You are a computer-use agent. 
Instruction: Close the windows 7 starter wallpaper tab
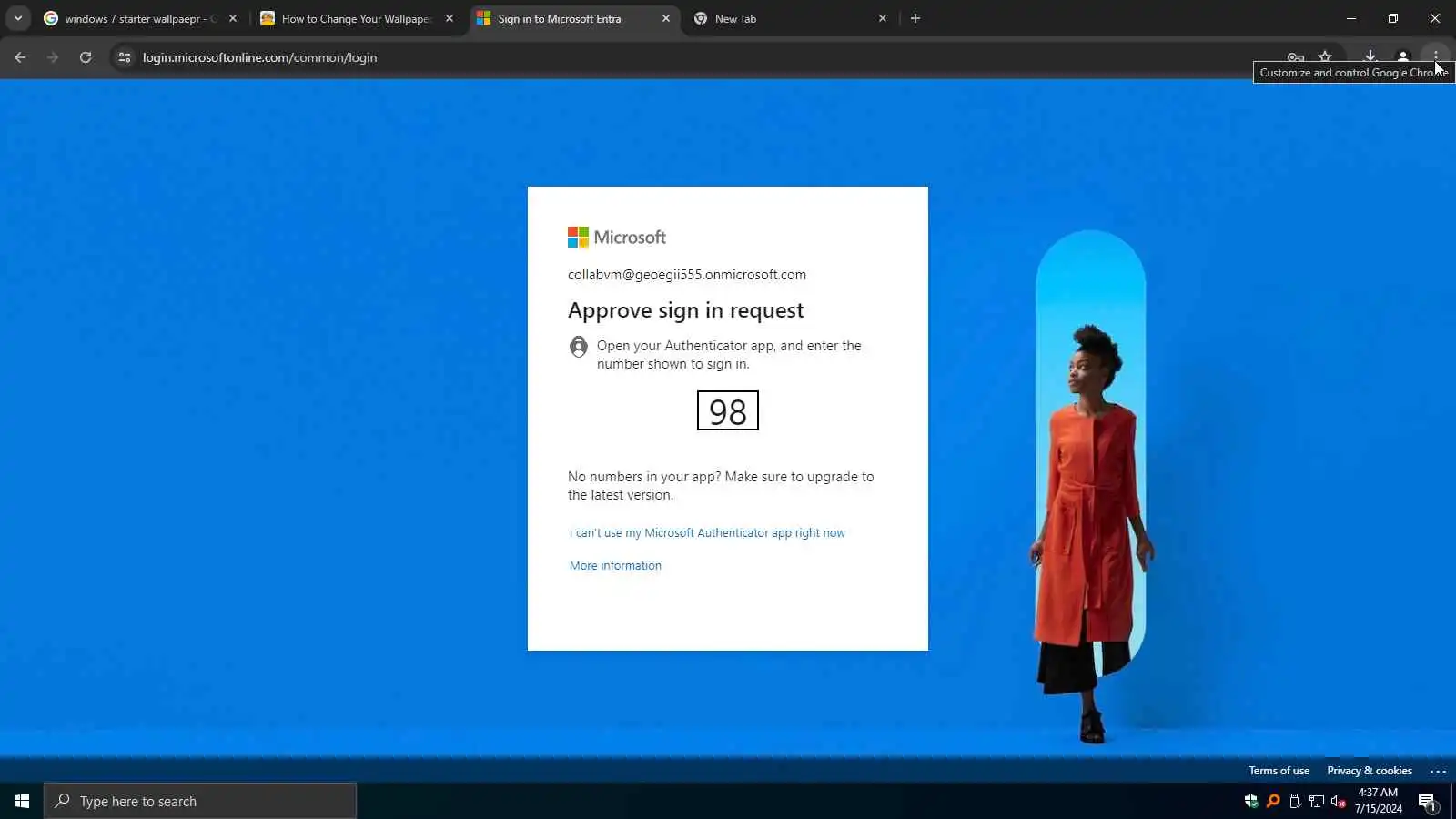pyautogui.click(x=233, y=18)
